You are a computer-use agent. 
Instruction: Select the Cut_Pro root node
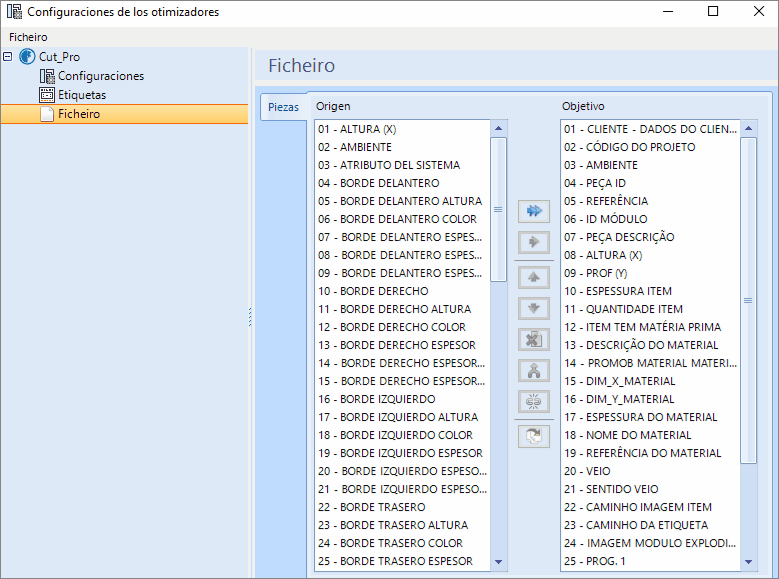tap(60, 57)
